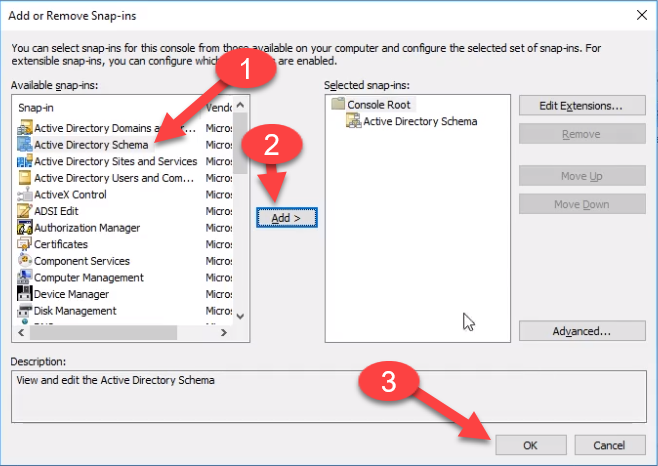Choose Active Directory Users and Computers entry

tap(114, 178)
